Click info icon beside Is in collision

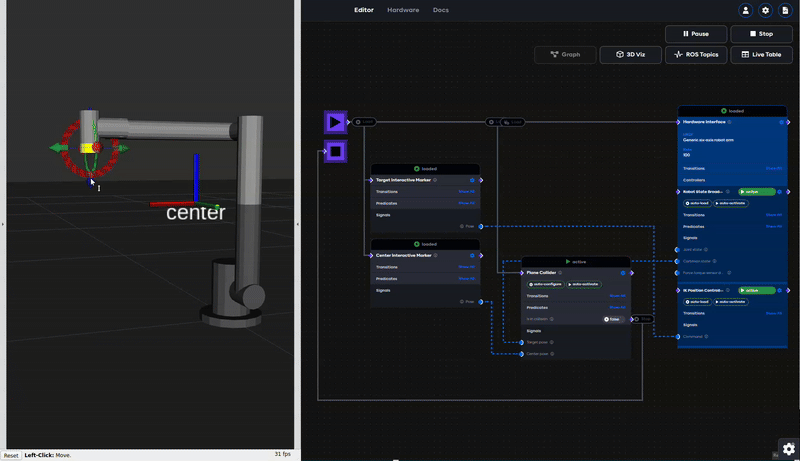552,319
